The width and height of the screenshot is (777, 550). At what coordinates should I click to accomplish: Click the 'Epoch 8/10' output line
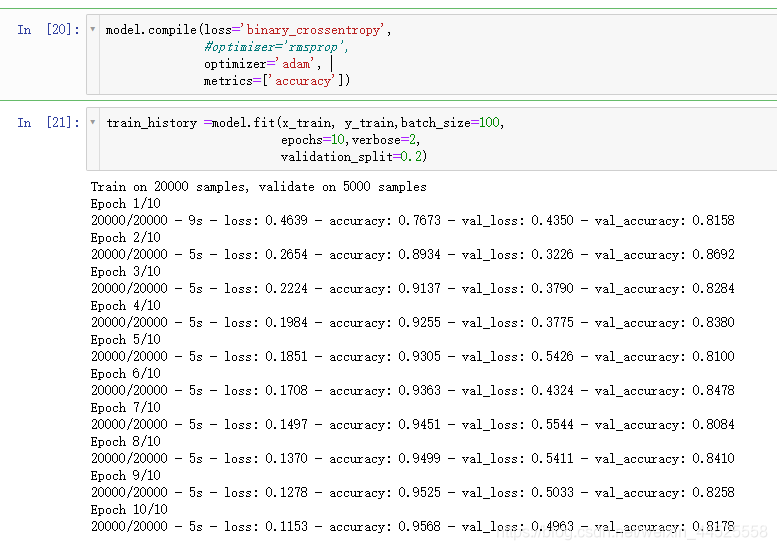click(125, 441)
